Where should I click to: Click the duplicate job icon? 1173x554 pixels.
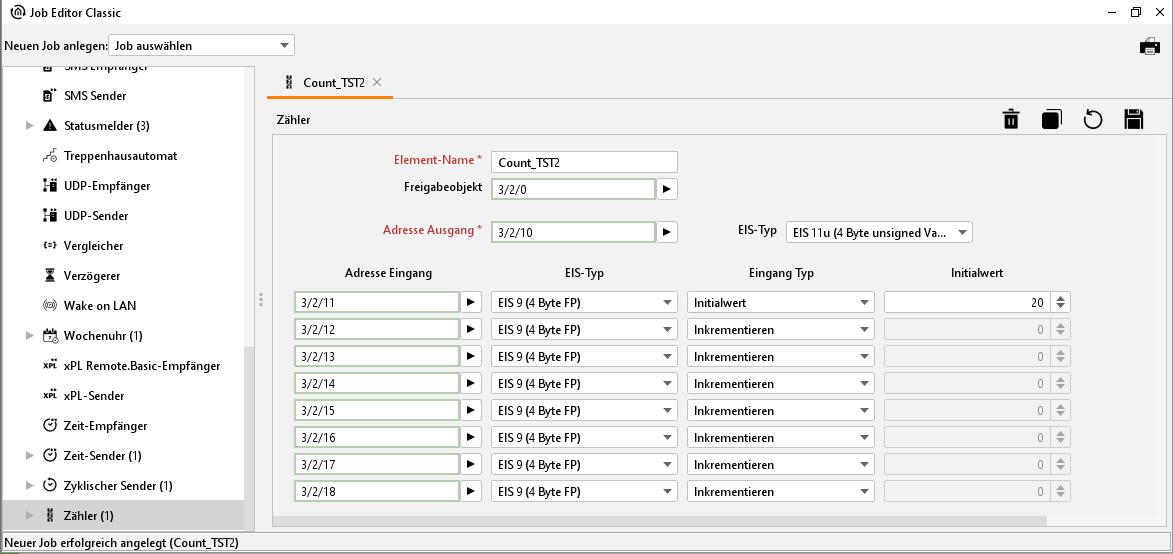tap(1051, 120)
